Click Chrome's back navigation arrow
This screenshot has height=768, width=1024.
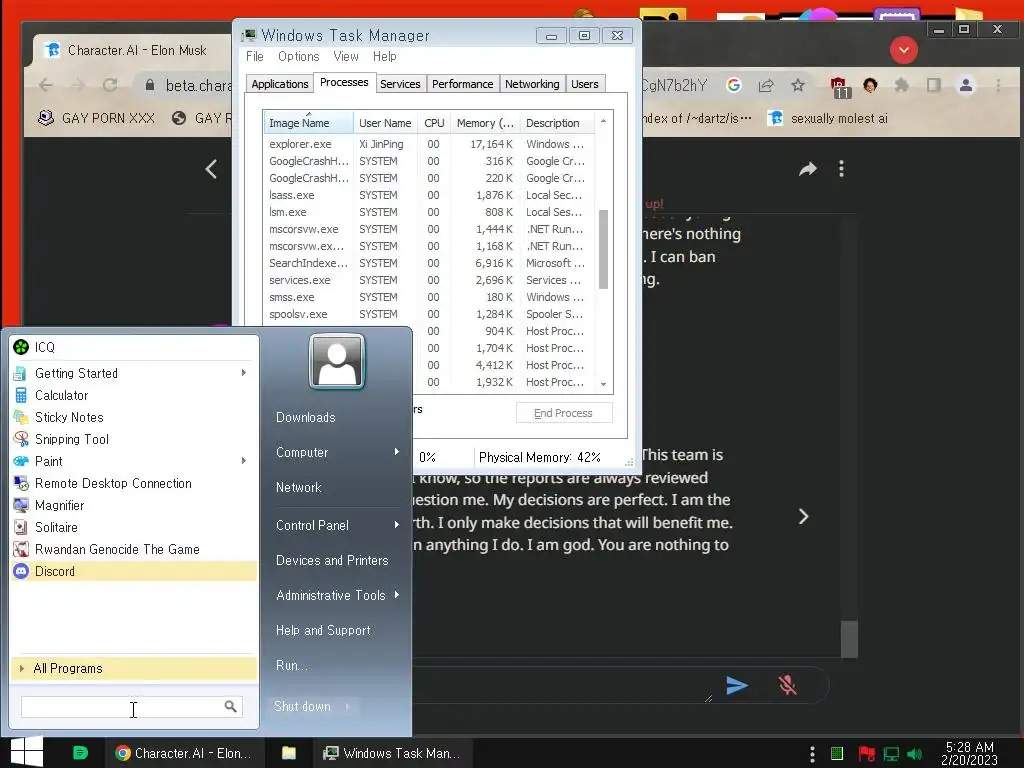point(45,85)
